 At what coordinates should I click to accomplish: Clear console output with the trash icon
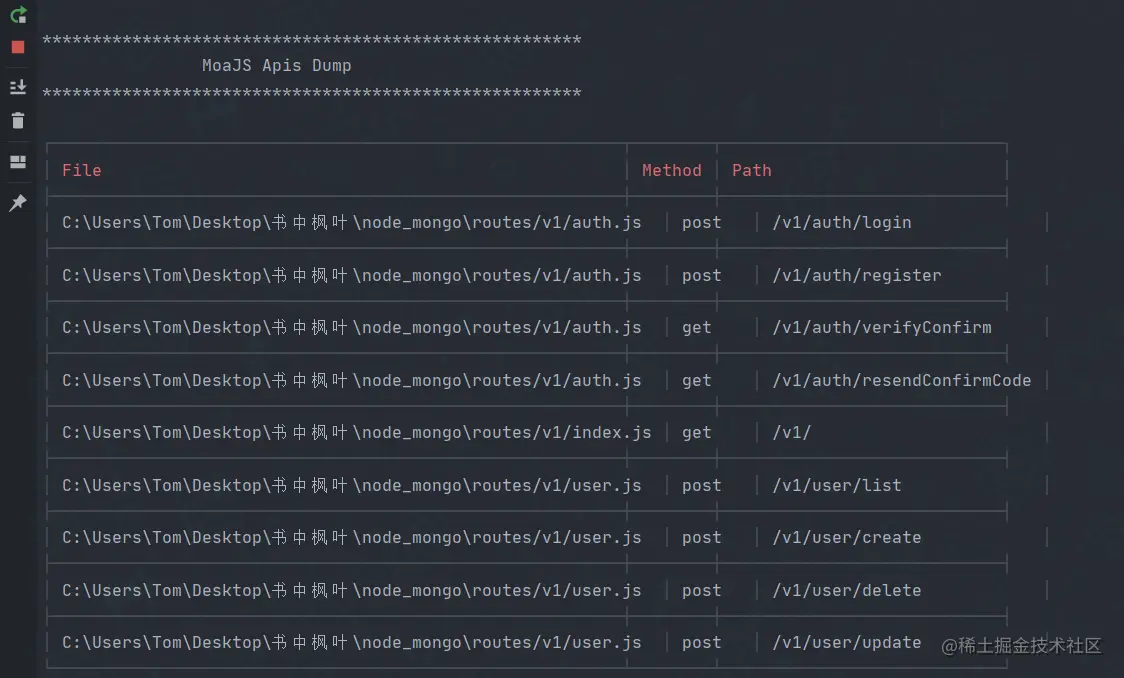coord(18,120)
